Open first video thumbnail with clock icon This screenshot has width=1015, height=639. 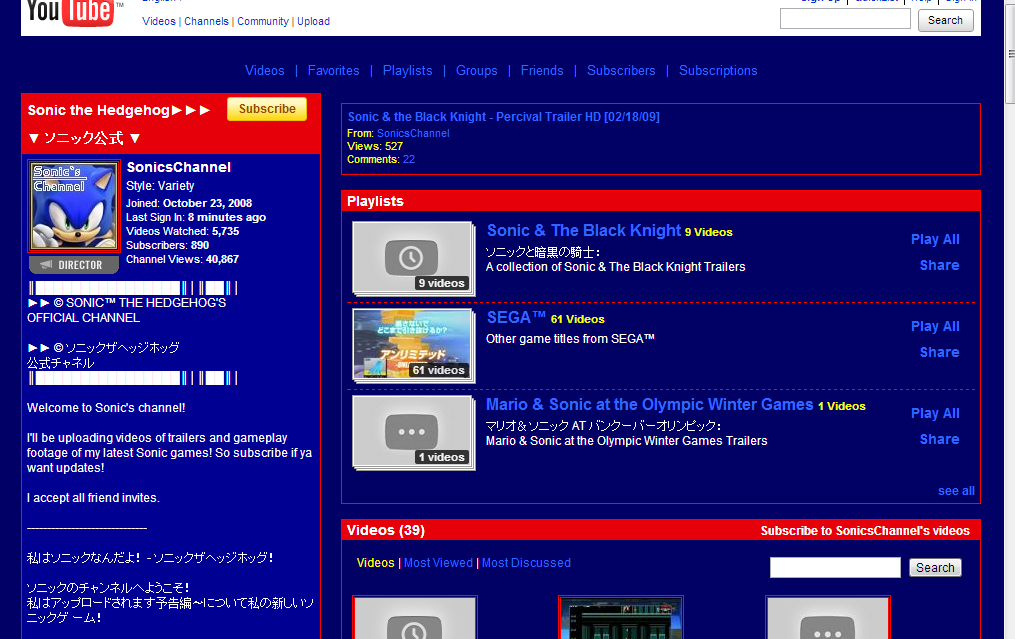coord(415,618)
